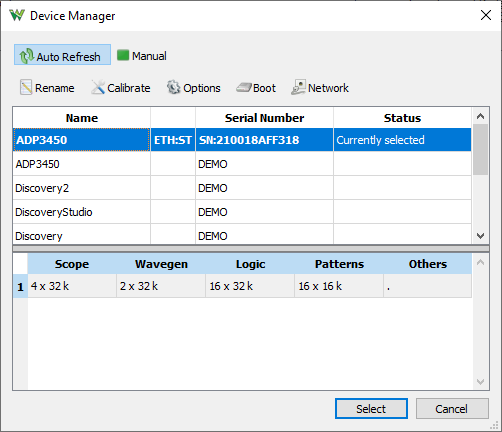Click scroll up arrow of device list
Screen dimensions: 502x432
pos(480,116)
